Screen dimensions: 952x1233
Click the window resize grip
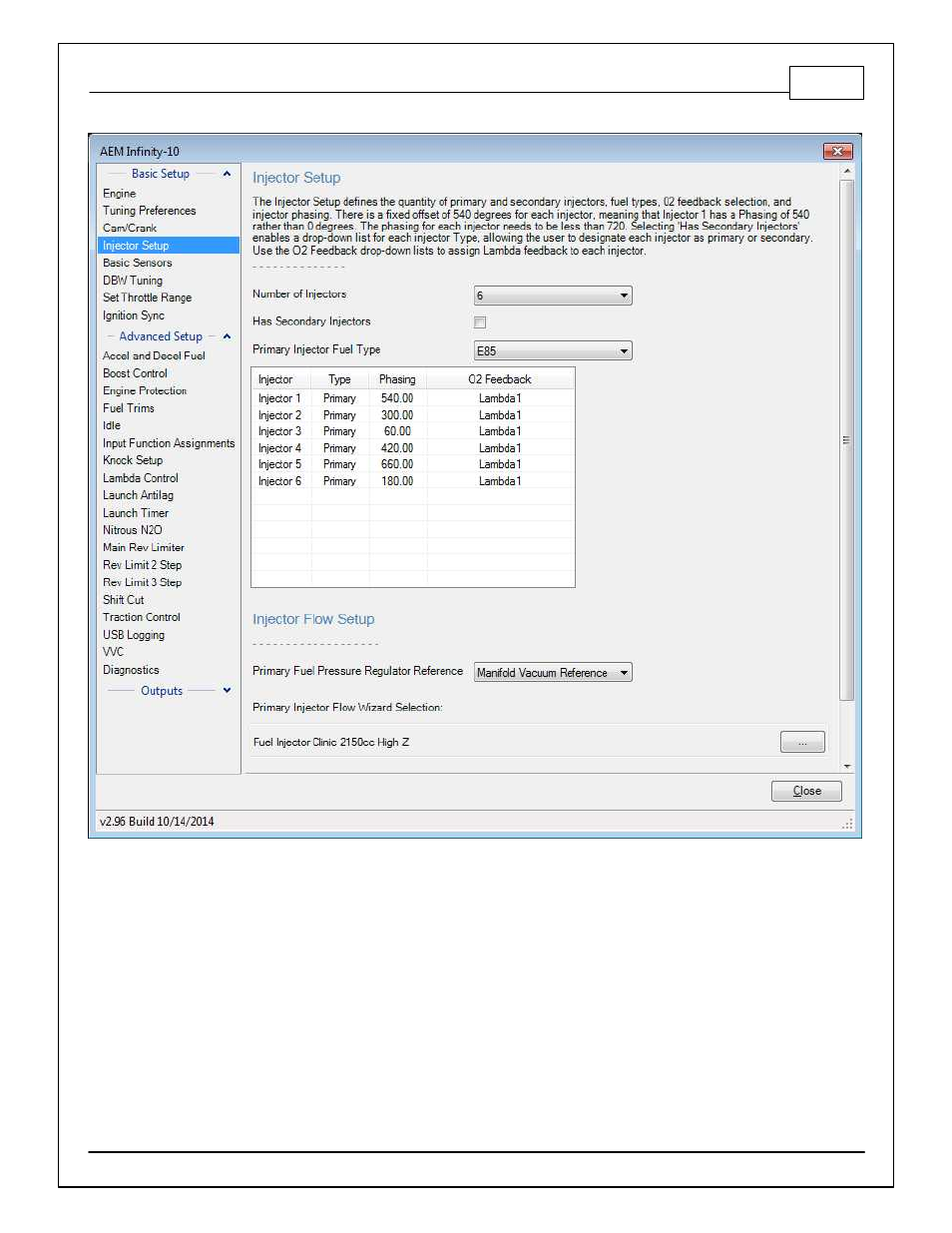[847, 824]
